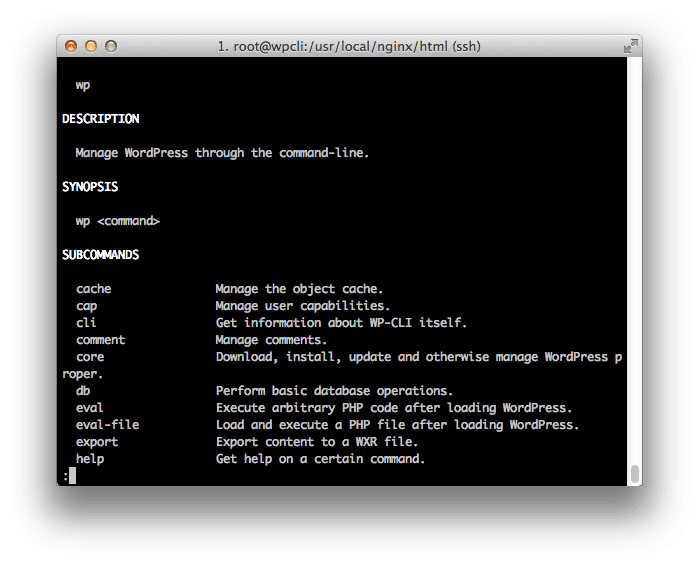
Task: Click the 'cap' subcommand name
Action: [86, 306]
